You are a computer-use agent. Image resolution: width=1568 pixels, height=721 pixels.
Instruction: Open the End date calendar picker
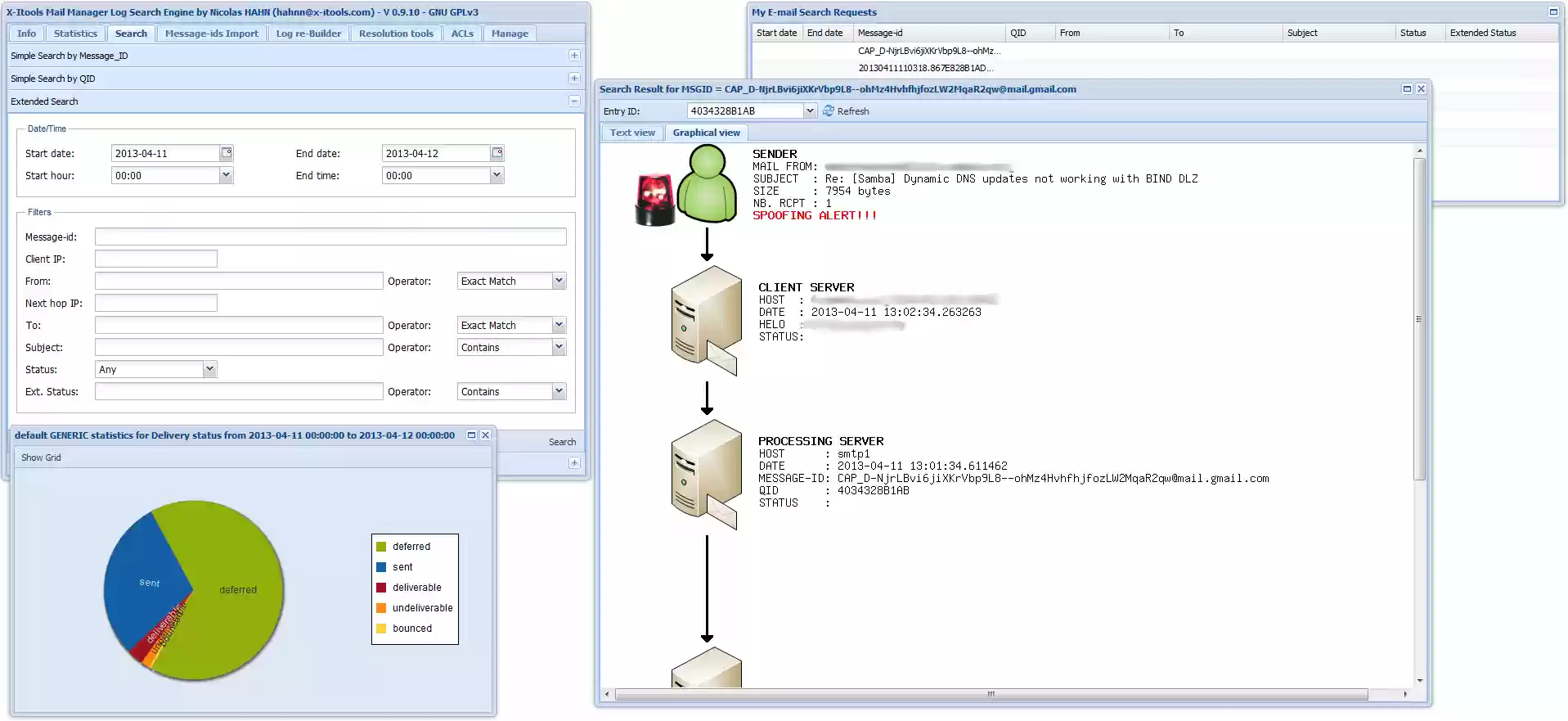(497, 153)
